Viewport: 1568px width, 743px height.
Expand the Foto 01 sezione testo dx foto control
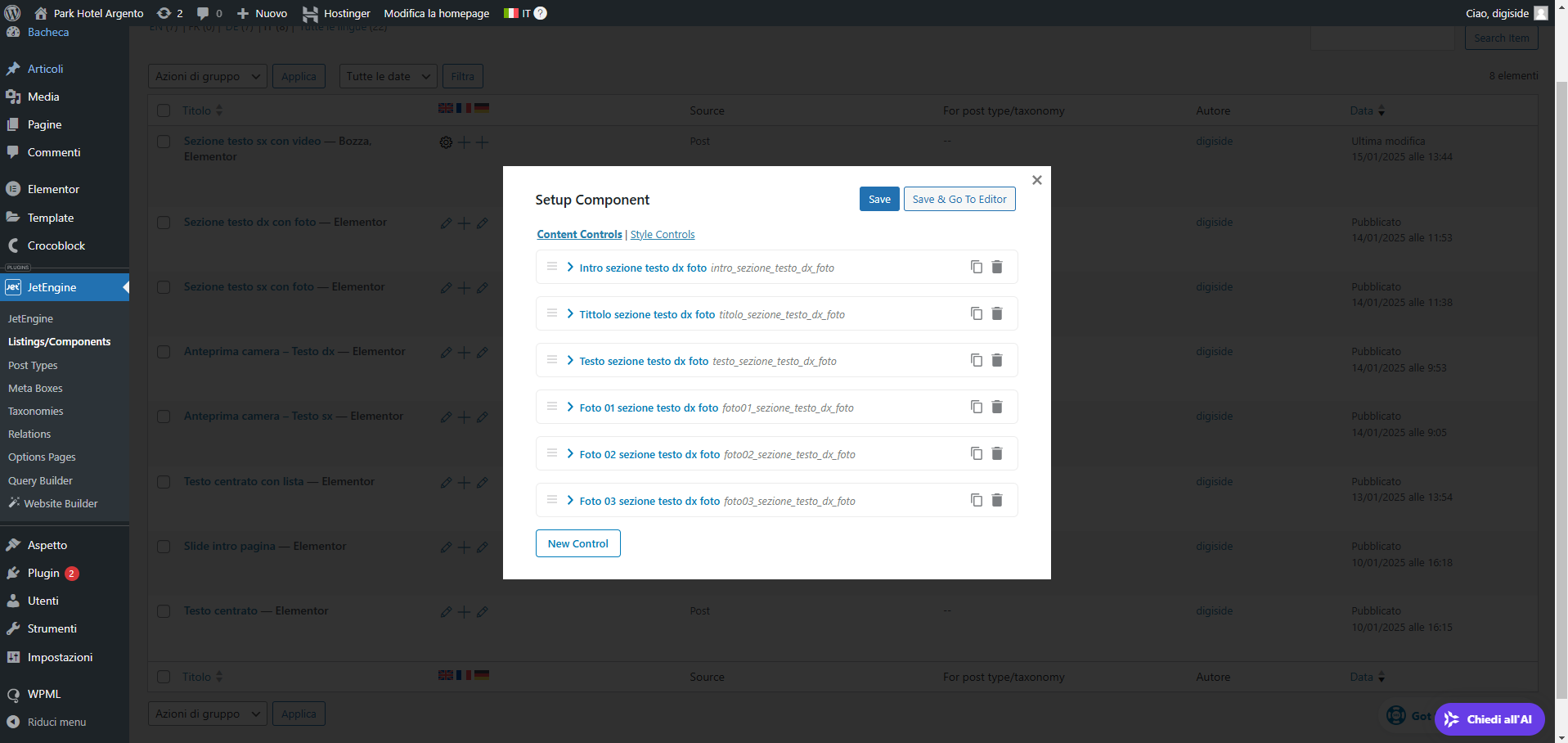(x=570, y=407)
